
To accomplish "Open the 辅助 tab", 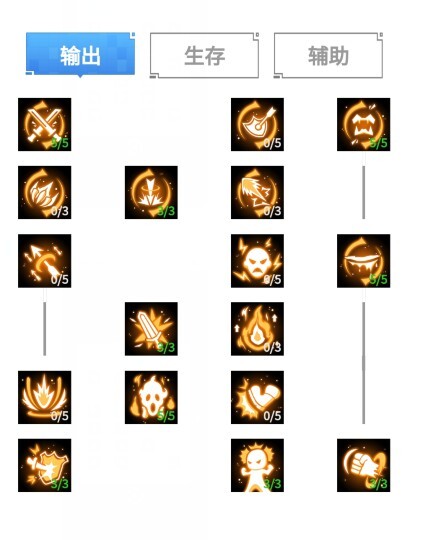I will click(328, 55).
